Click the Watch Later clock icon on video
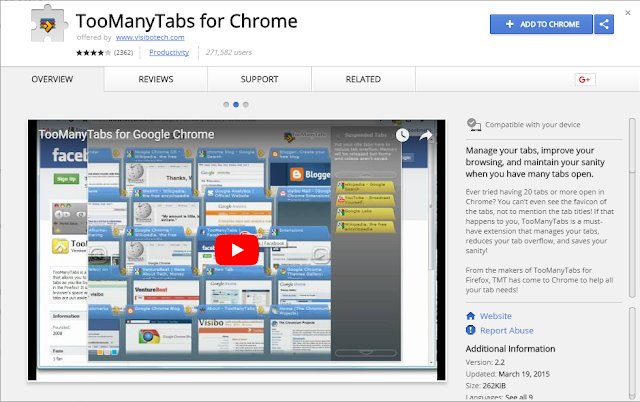Screen dimensions: 640x402 (402, 135)
